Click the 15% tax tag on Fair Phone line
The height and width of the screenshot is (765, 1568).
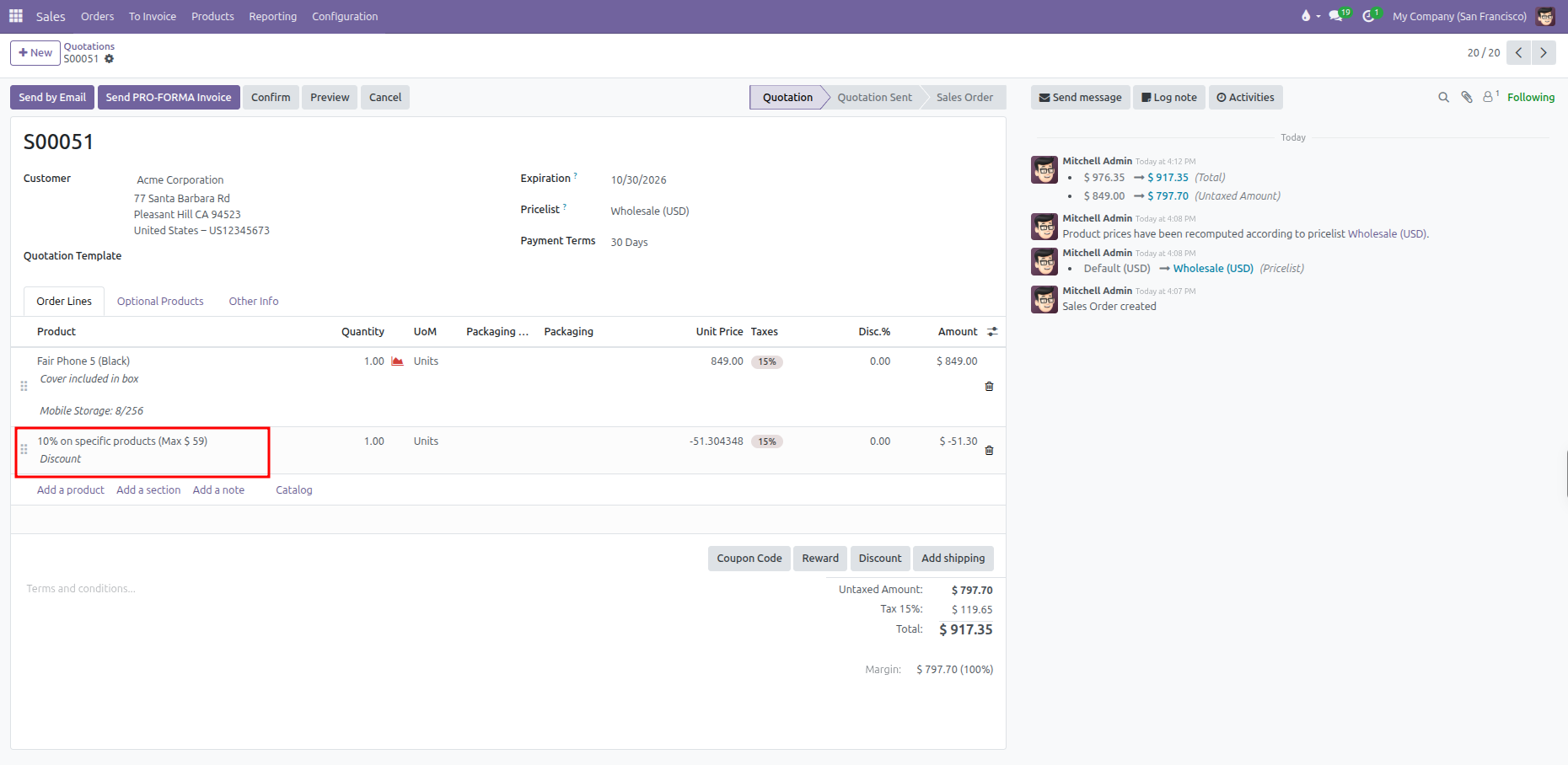[767, 362]
